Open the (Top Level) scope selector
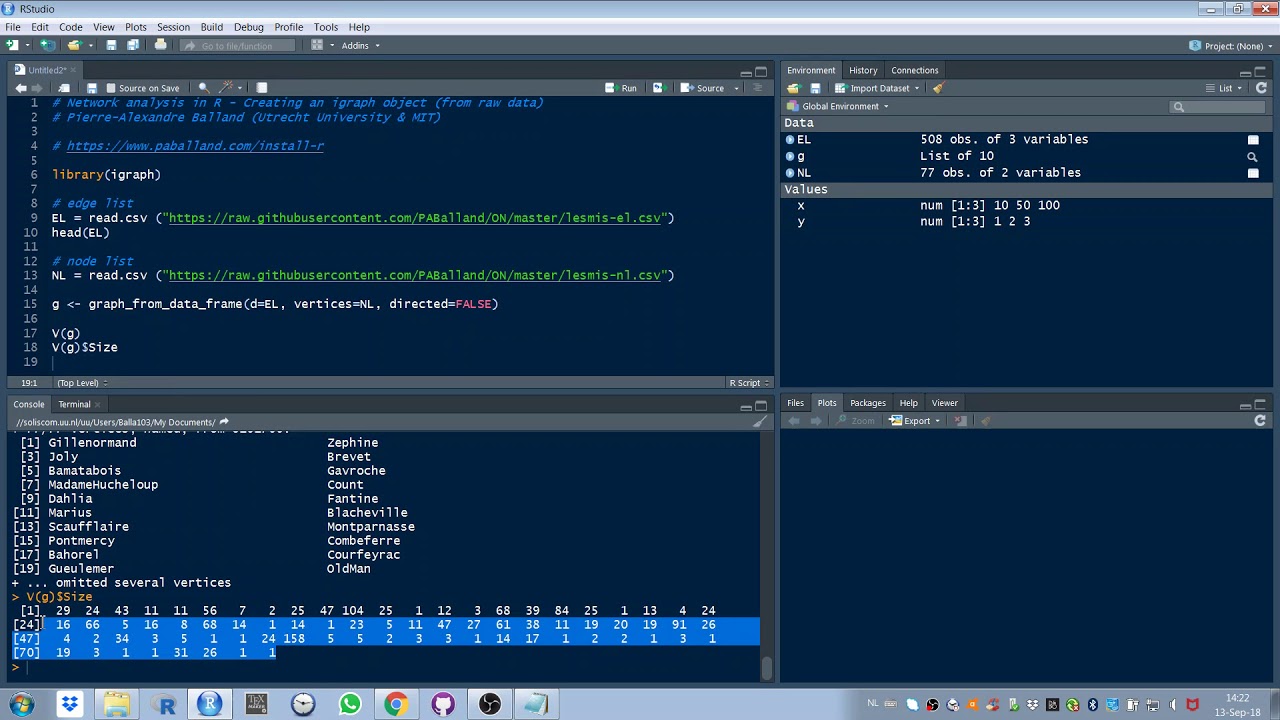Image resolution: width=1280 pixels, height=720 pixels. coord(82,383)
